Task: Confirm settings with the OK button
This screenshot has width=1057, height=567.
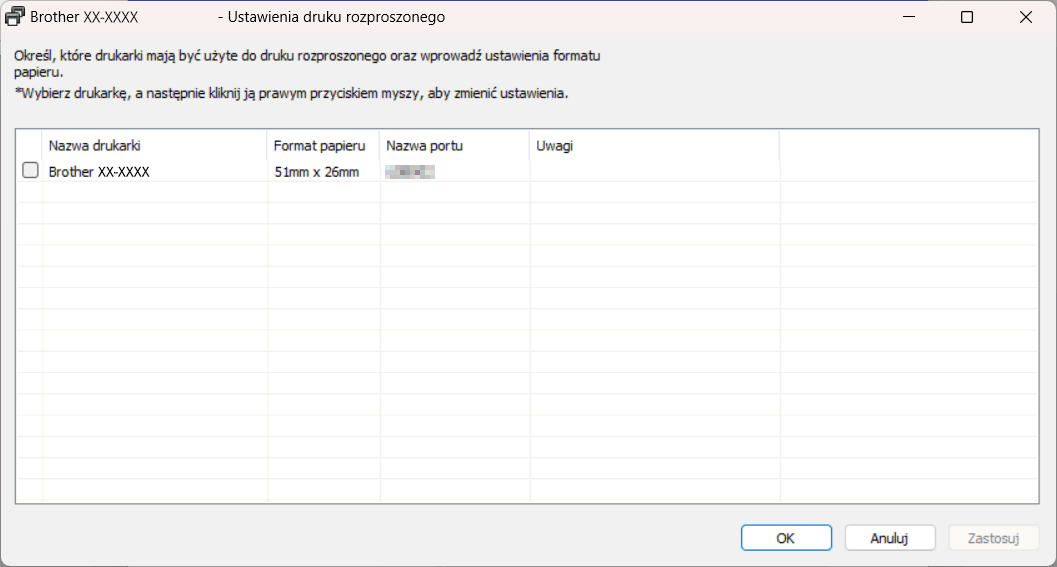Action: [x=786, y=538]
